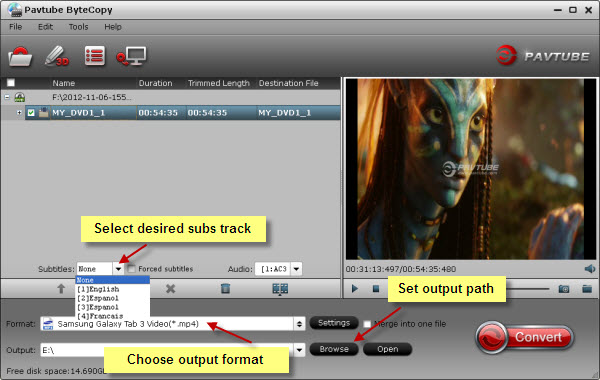Click the red task list icon
Viewport: 600px width, 380px height.
click(x=95, y=56)
